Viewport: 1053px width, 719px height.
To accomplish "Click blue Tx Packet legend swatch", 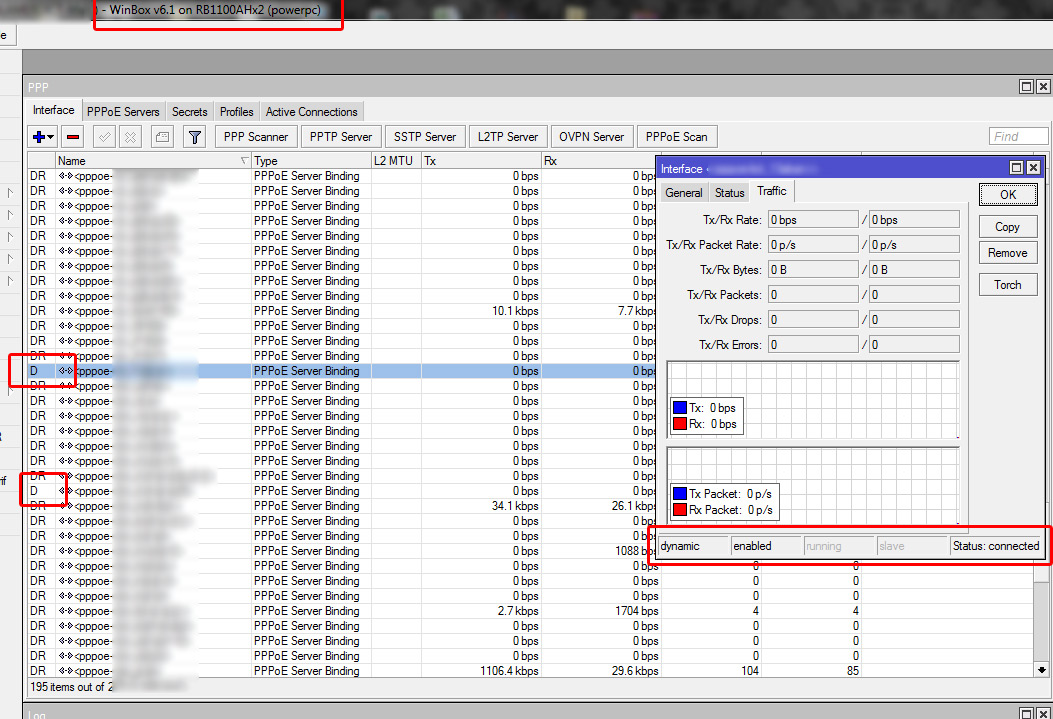I will 680,493.
